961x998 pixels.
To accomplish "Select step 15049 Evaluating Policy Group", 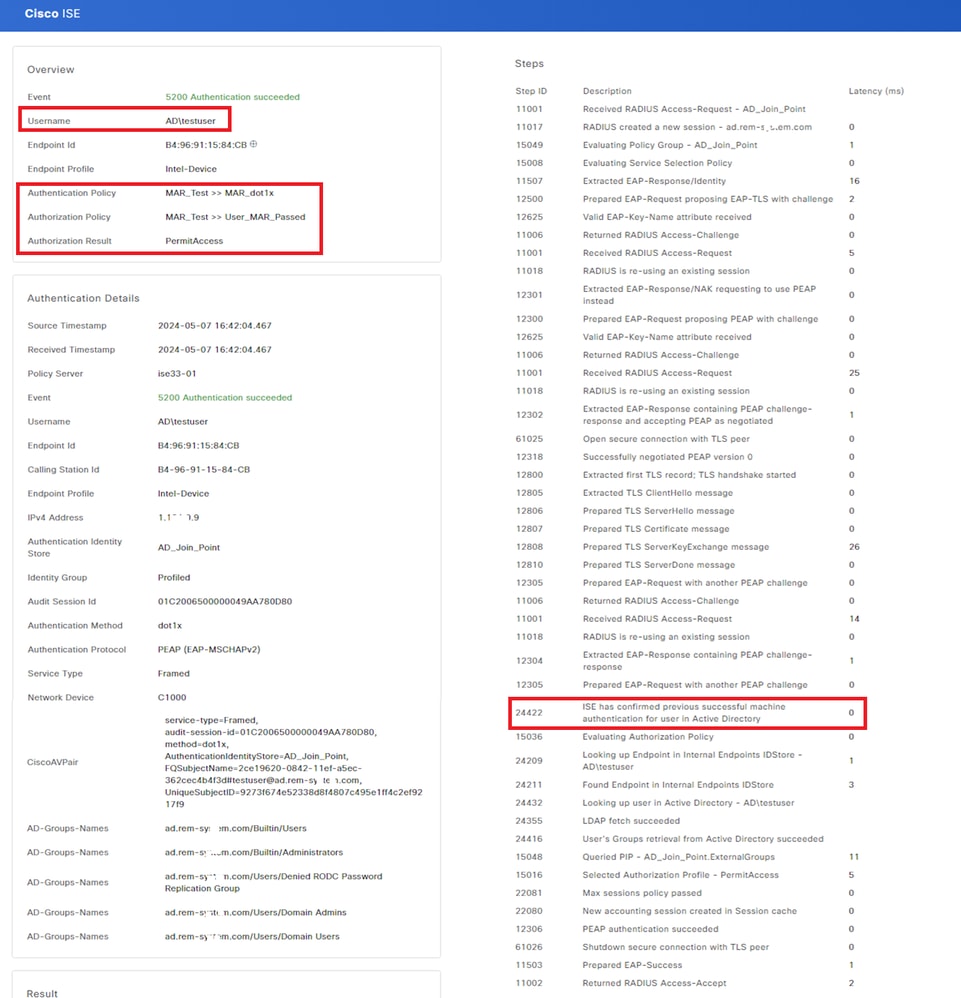I will pyautogui.click(x=687, y=145).
